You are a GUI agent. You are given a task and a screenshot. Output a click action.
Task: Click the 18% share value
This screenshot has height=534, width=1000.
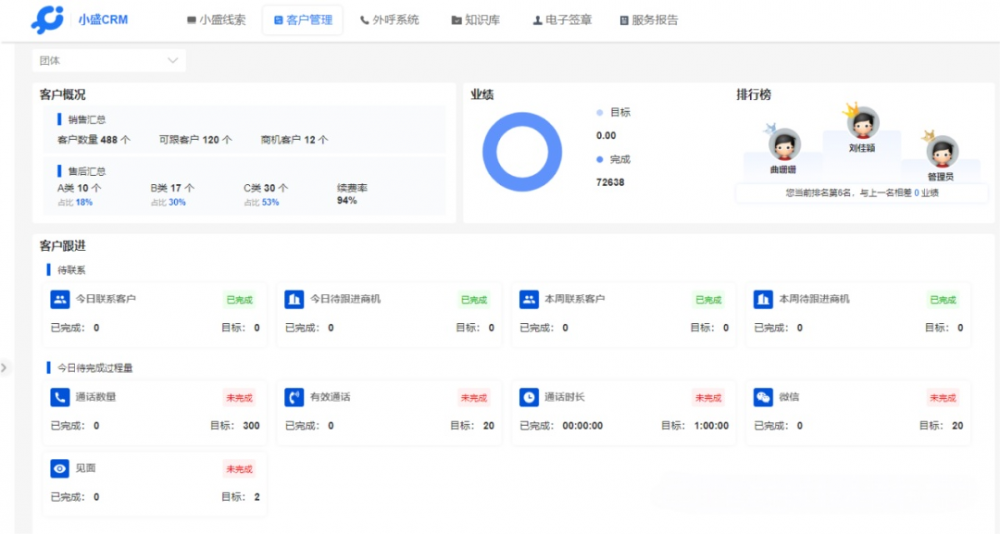pos(84,202)
